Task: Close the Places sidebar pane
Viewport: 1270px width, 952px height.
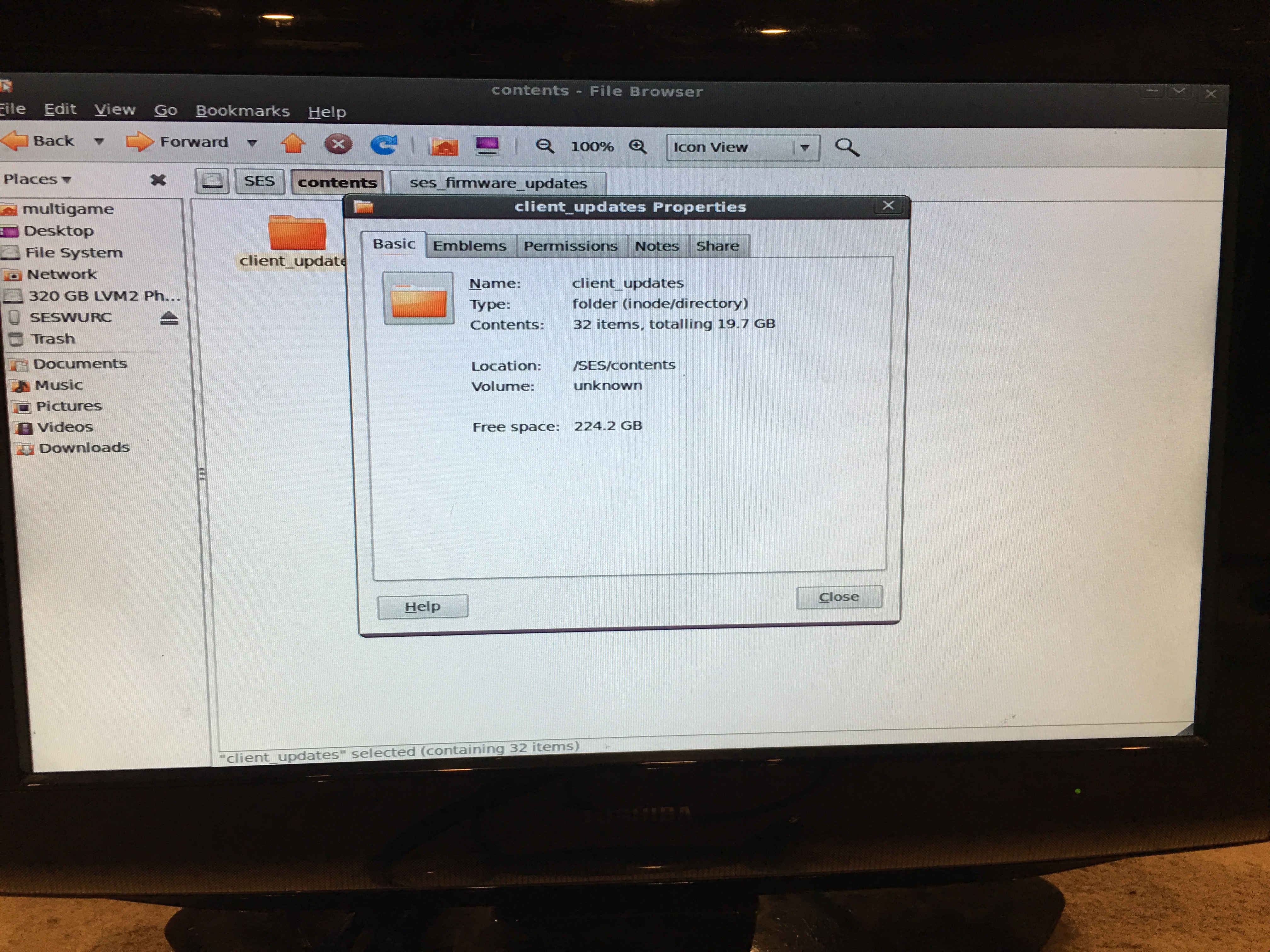Action: click(158, 180)
